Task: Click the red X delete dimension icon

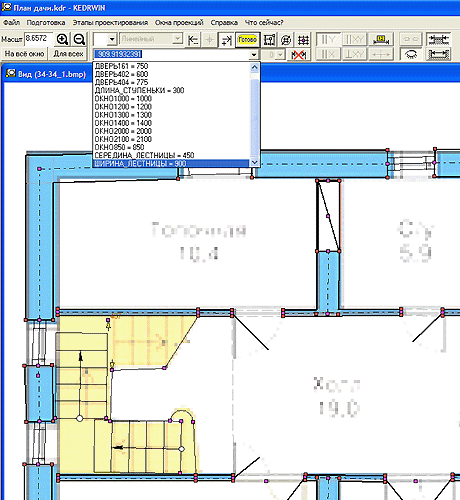Action: [x=299, y=54]
